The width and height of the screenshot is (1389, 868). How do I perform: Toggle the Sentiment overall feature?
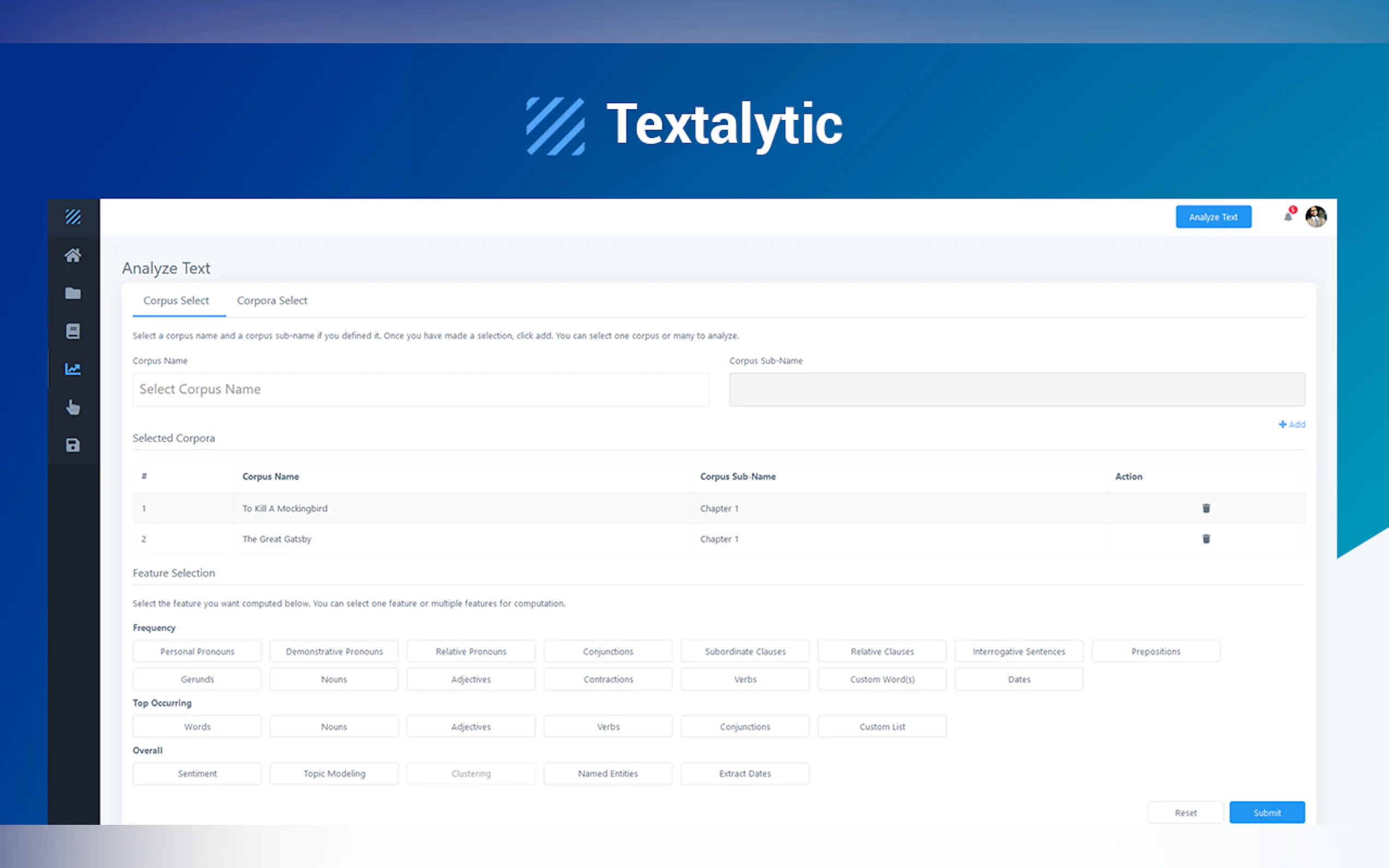pos(197,773)
